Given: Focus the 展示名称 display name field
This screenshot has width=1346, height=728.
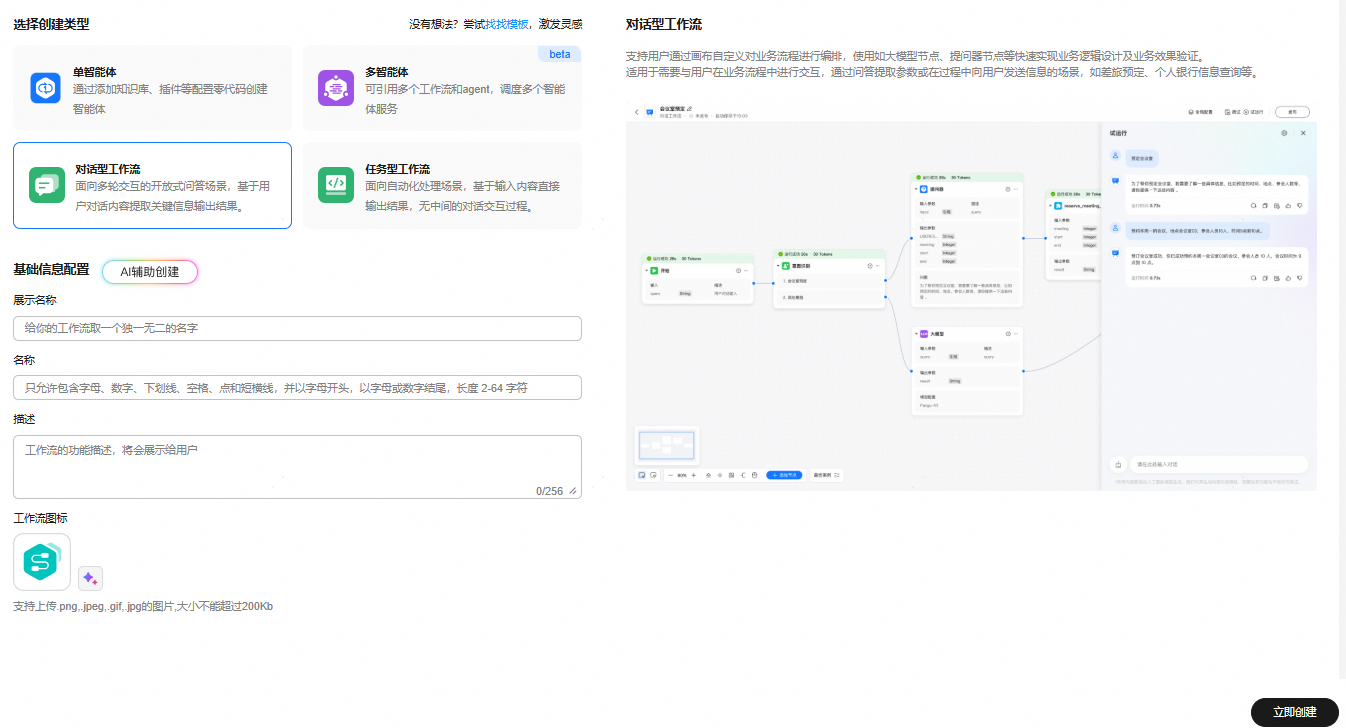Looking at the screenshot, I should [297, 328].
